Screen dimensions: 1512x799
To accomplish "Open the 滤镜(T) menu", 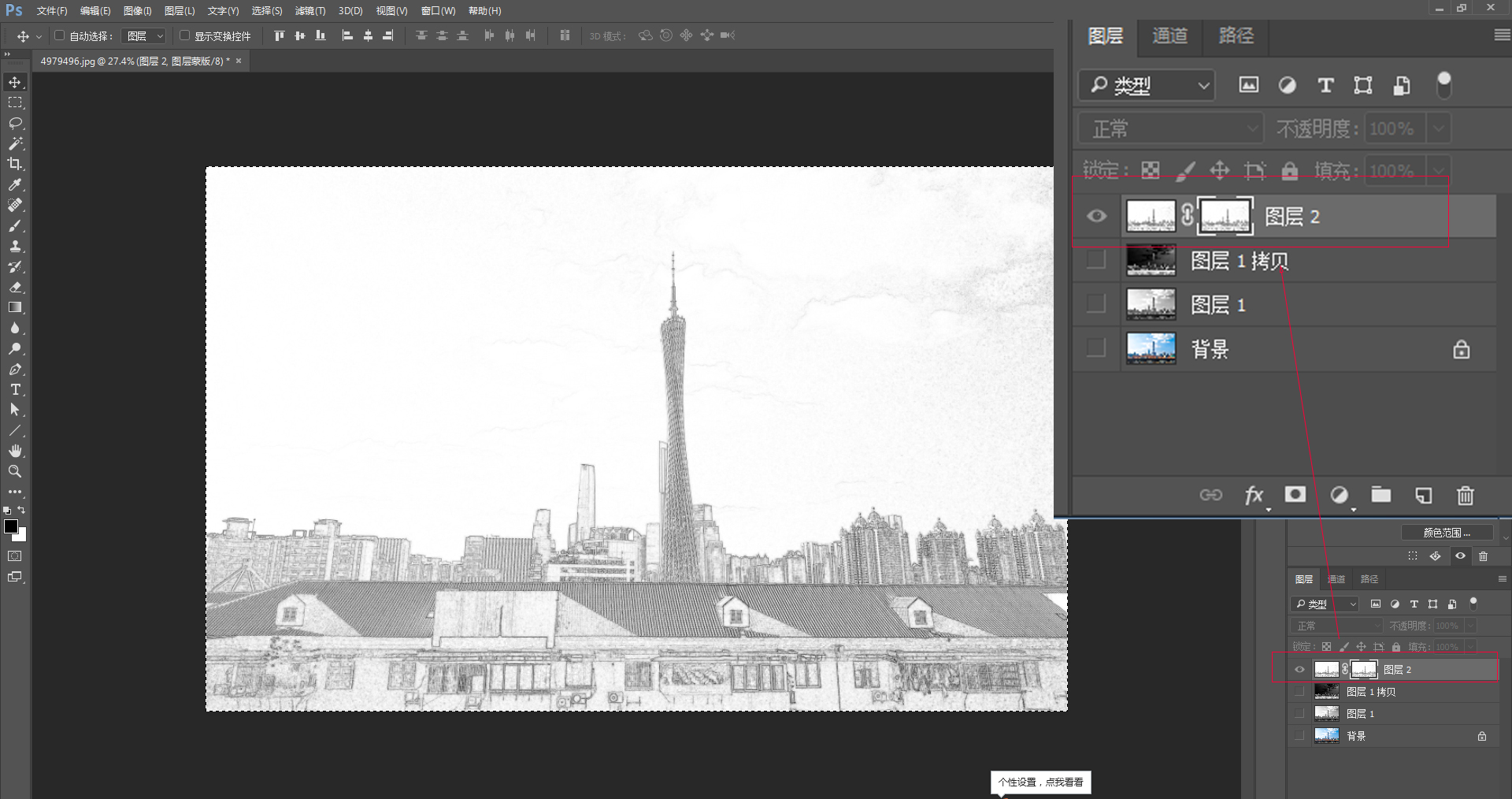I will (309, 11).
